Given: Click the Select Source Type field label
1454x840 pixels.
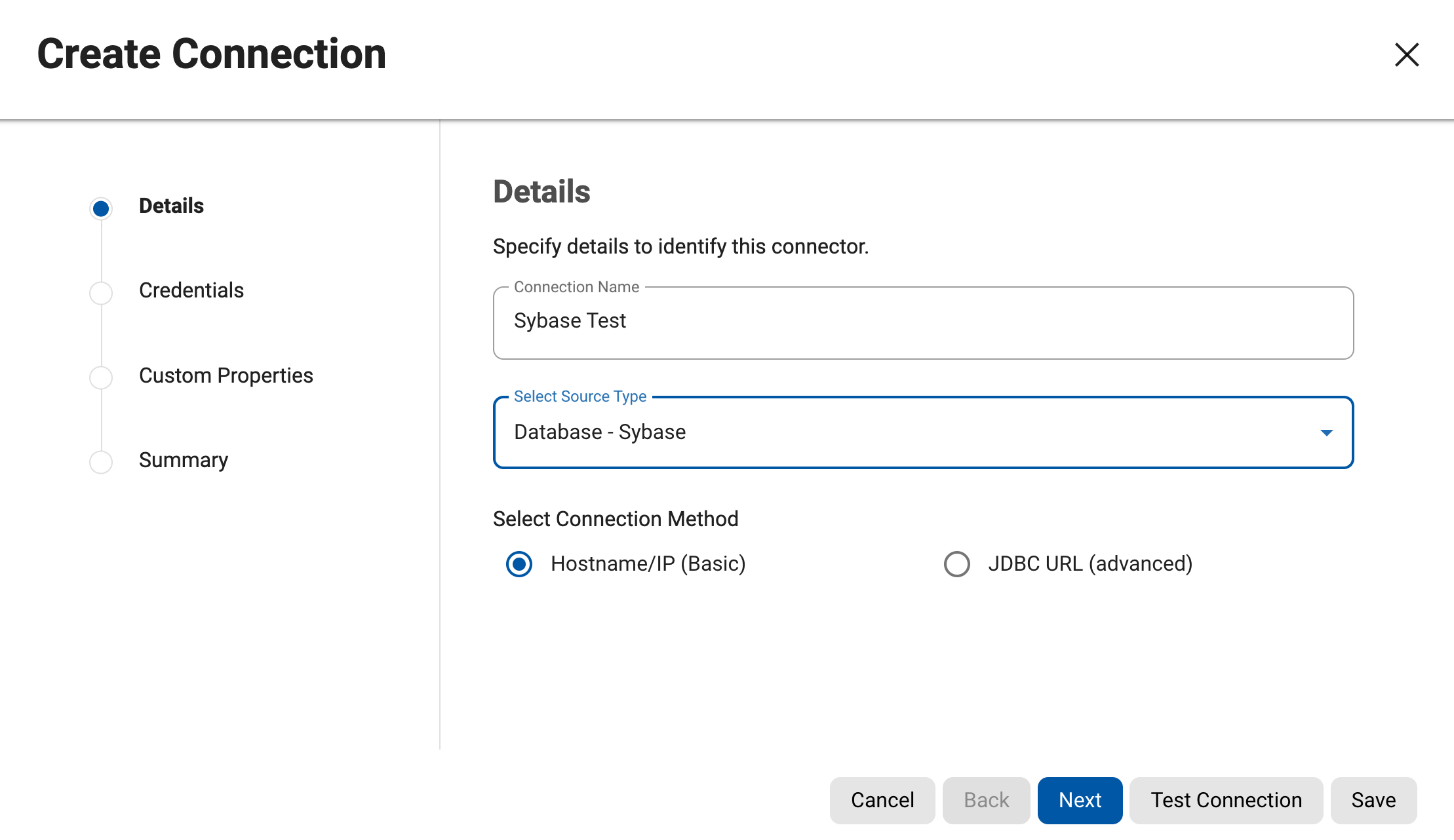Looking at the screenshot, I should click(x=580, y=396).
